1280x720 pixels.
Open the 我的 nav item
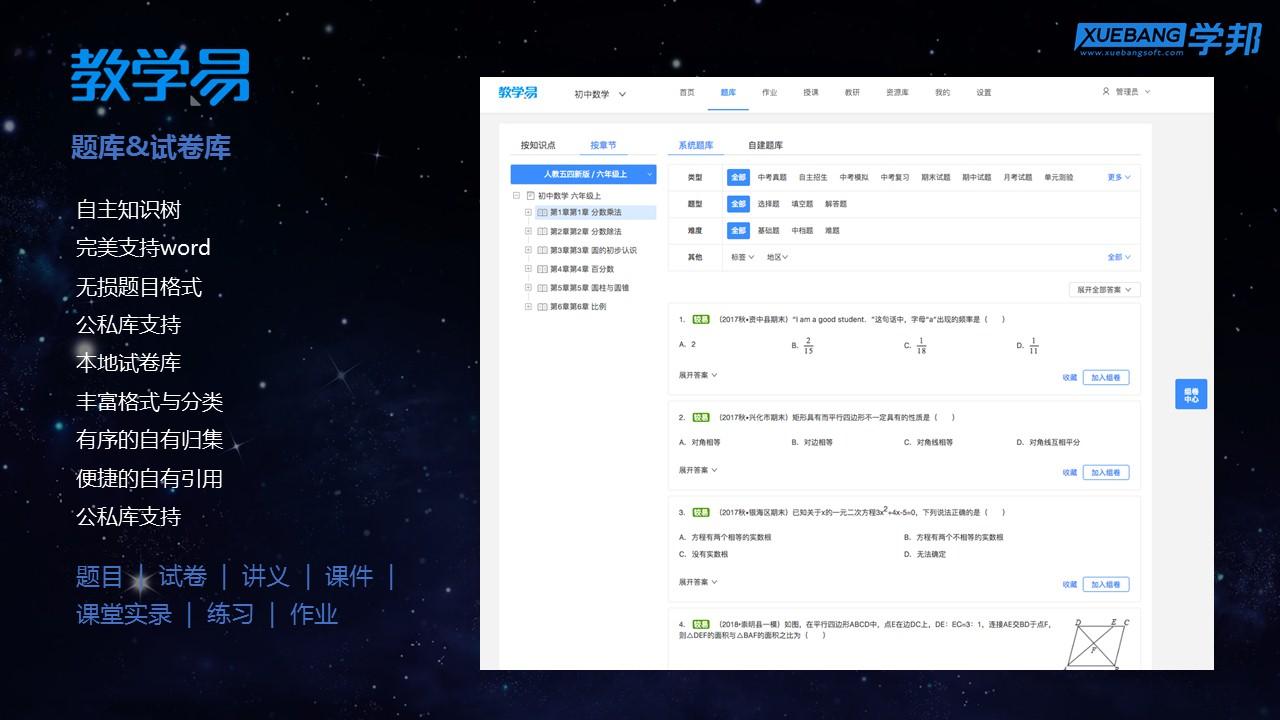click(942, 92)
